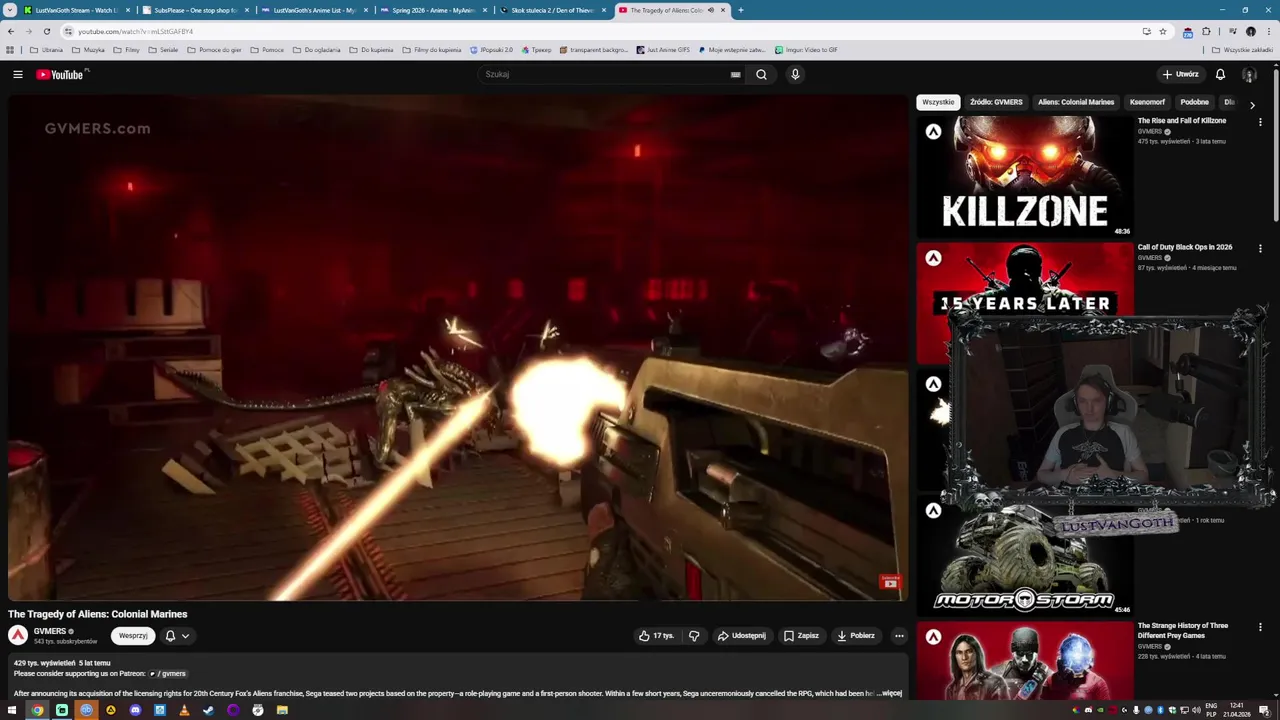Open the GVMERS channel name link
This screenshot has width=1280, height=720.
pos(49,631)
